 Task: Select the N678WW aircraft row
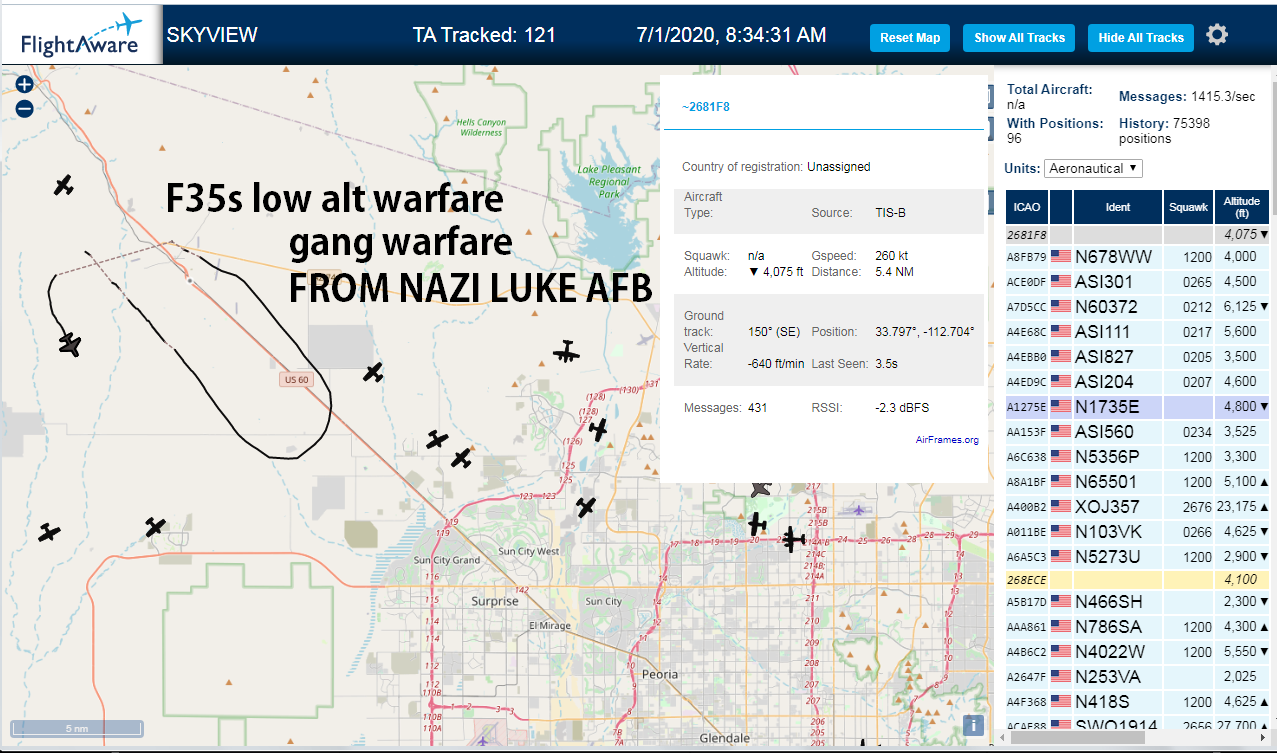point(1138,257)
